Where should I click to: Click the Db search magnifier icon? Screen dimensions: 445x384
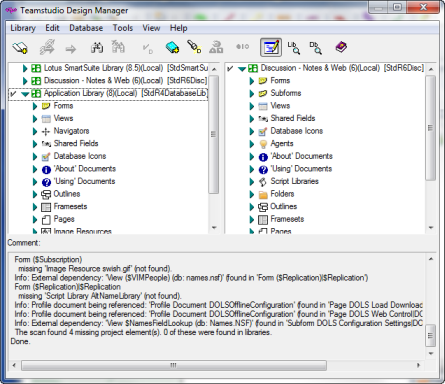pos(315,48)
